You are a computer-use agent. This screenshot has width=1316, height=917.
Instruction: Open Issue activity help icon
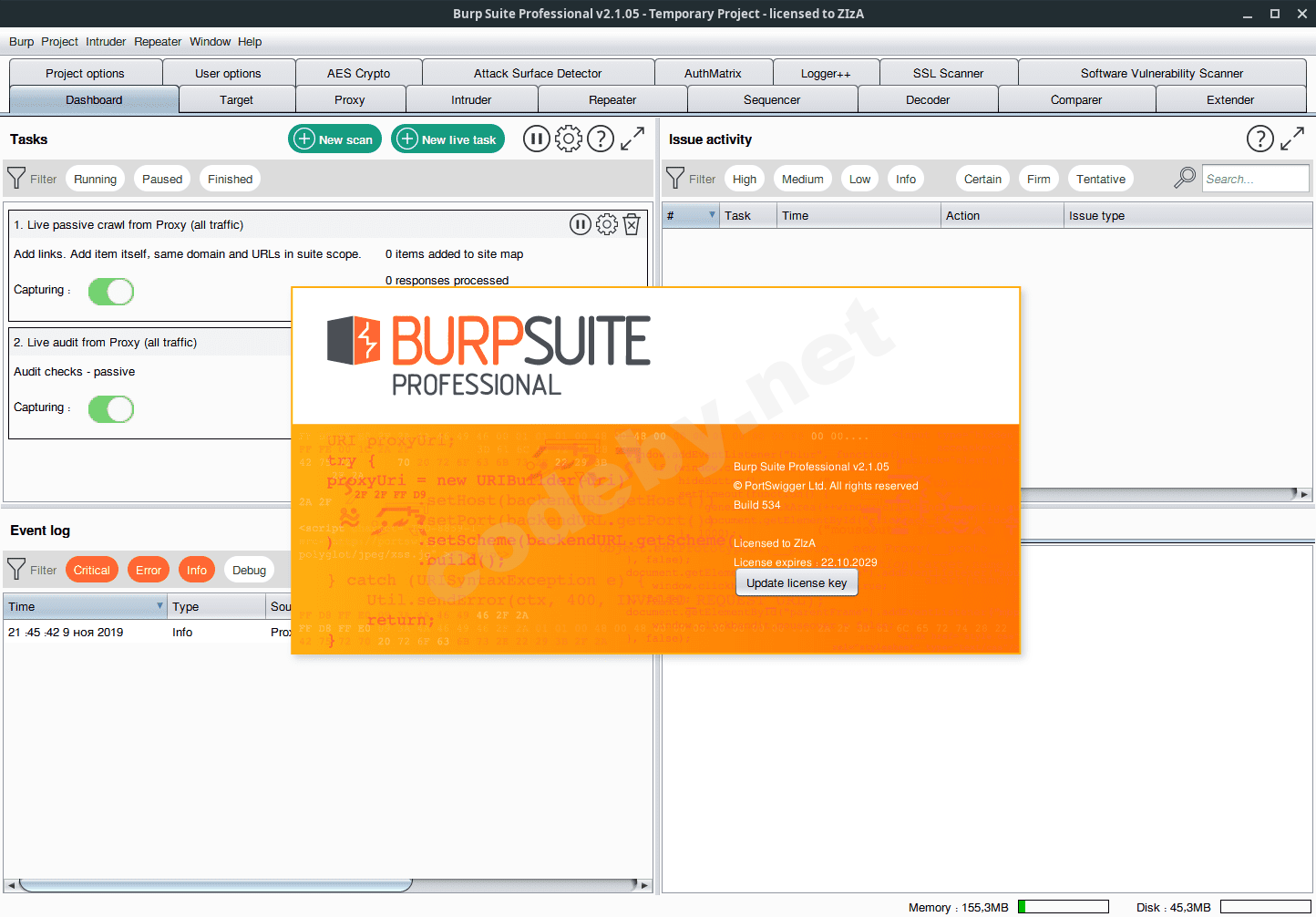(x=1260, y=139)
